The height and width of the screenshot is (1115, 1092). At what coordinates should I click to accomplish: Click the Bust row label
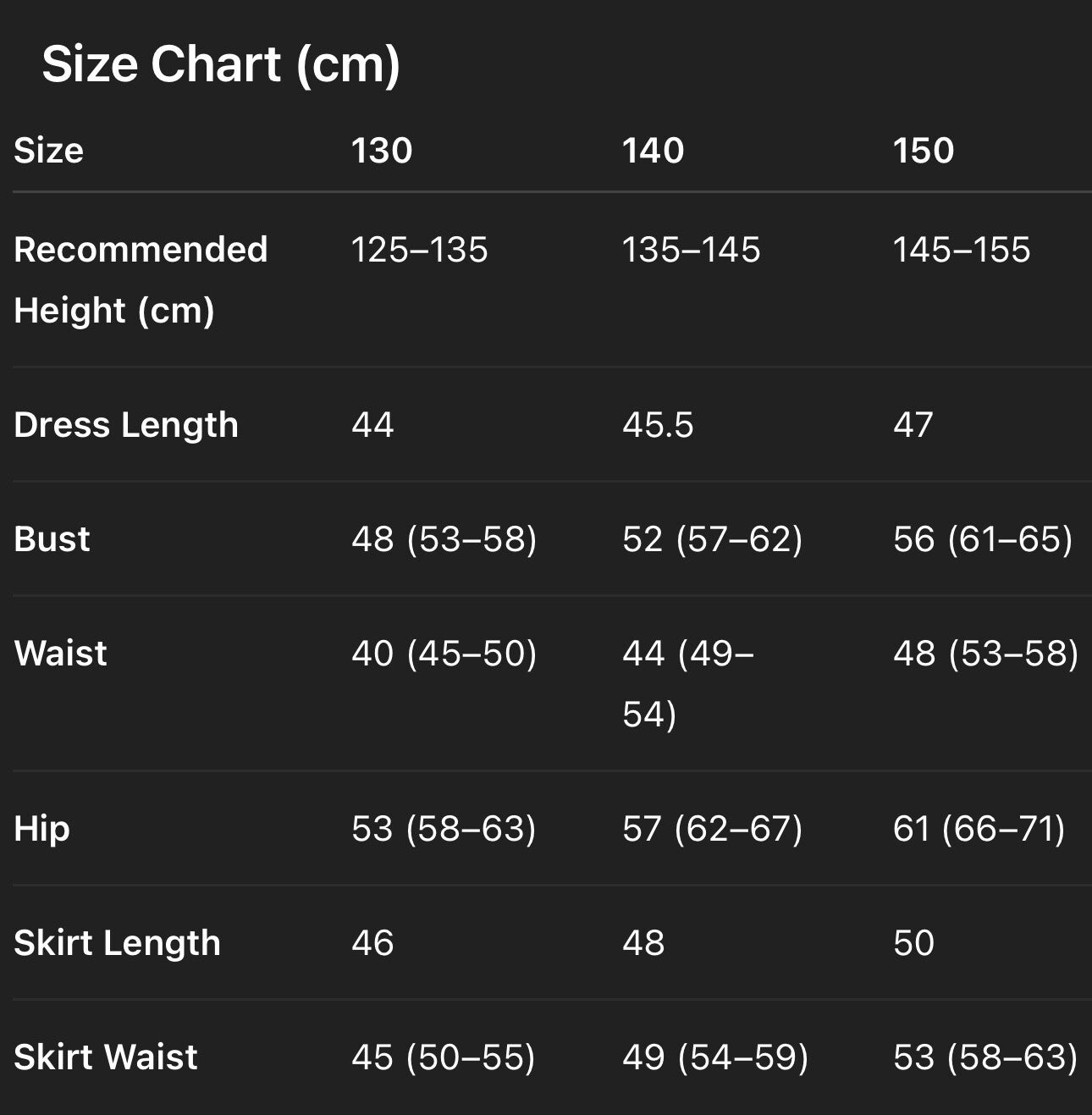tap(52, 539)
